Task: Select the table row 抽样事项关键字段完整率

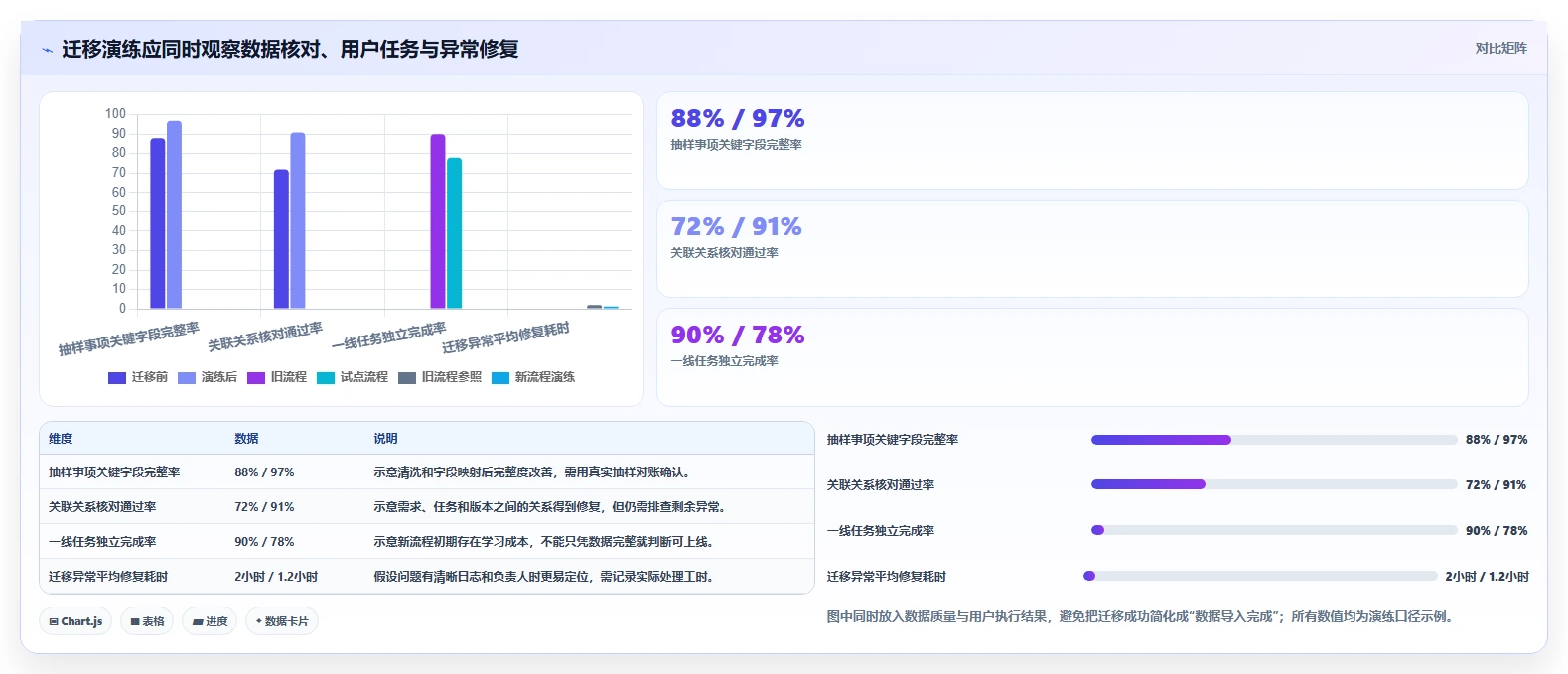Action: point(427,472)
